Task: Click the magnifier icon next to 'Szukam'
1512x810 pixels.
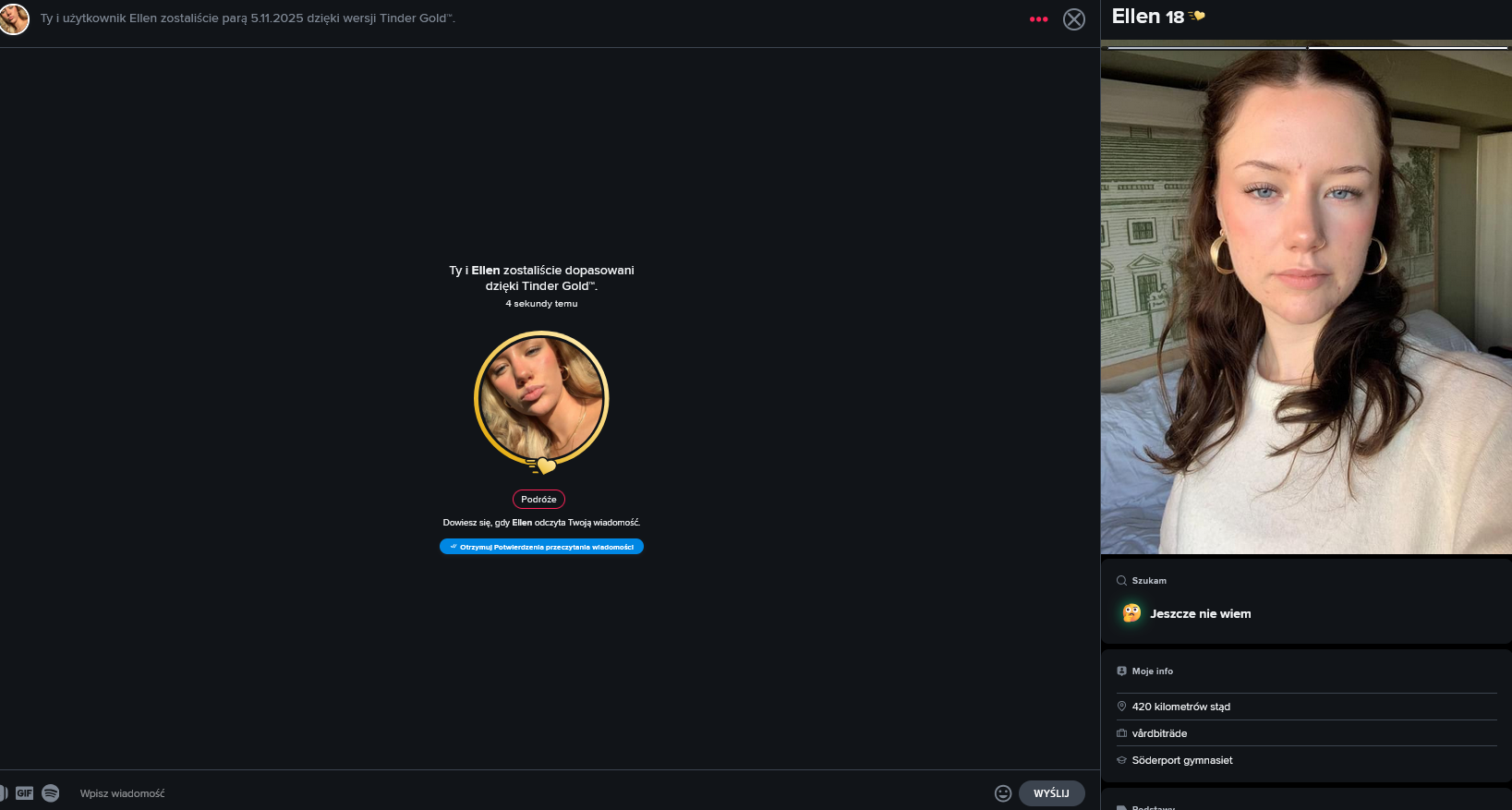Action: pyautogui.click(x=1121, y=581)
